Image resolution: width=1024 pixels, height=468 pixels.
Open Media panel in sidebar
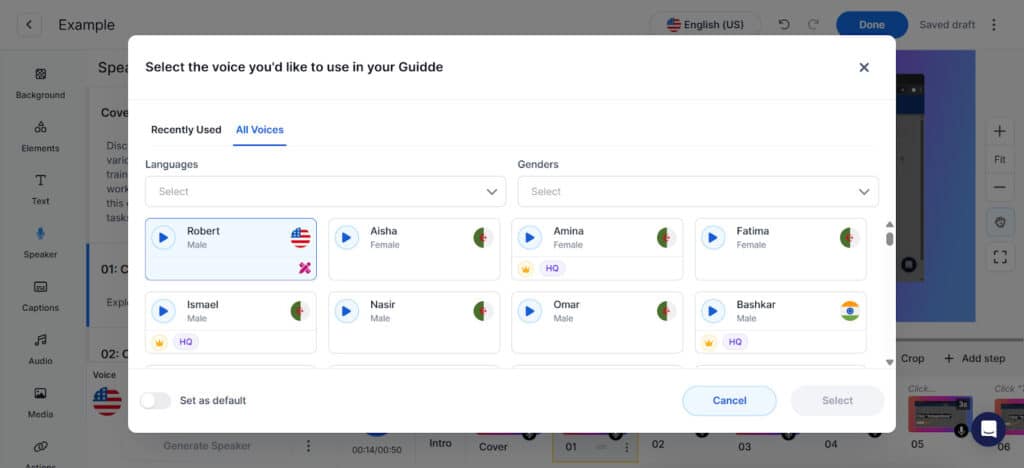pos(40,403)
